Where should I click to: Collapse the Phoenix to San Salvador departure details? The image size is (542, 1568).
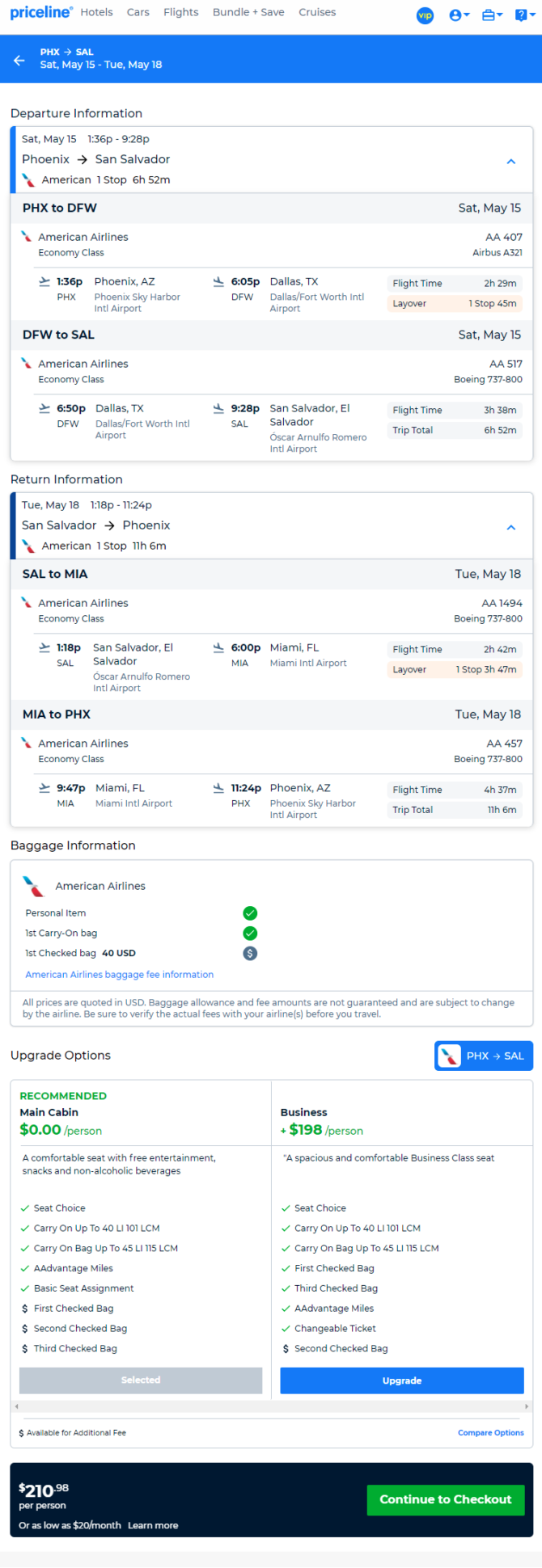[511, 162]
